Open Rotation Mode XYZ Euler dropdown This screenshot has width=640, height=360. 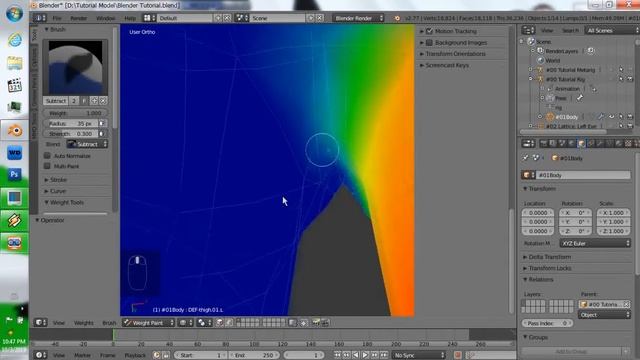coord(595,243)
